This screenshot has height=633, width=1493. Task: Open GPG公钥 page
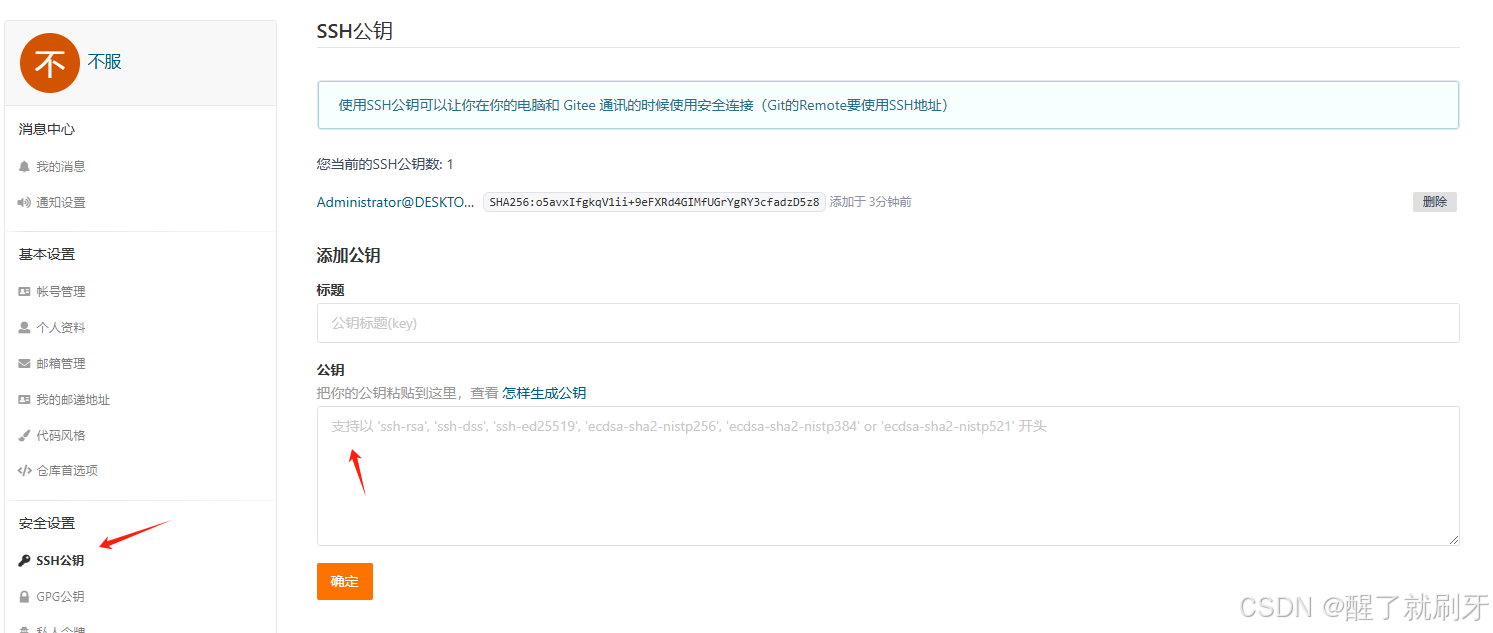point(60,597)
